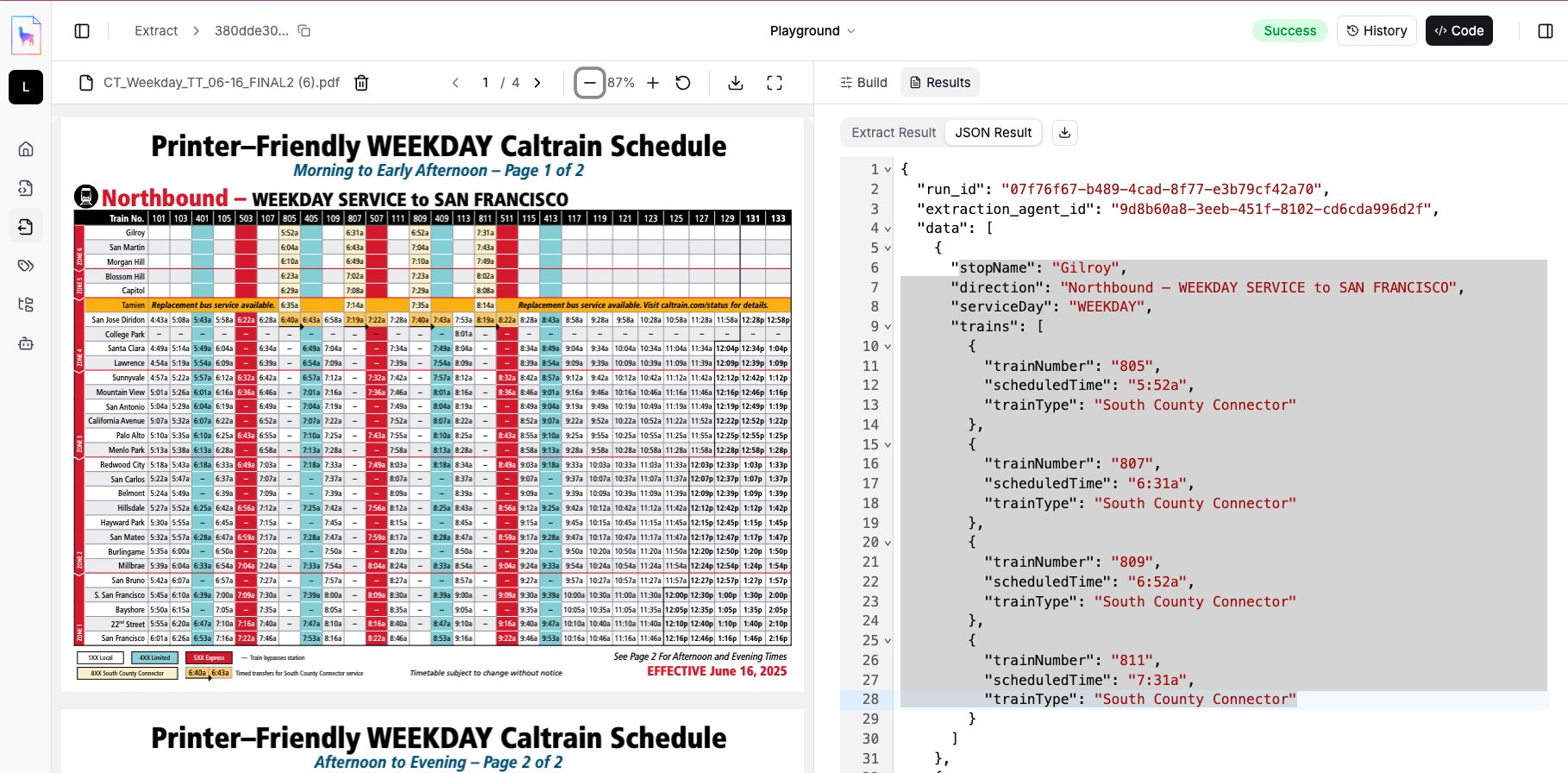Select the Extract Result tab
The image size is (1568, 773).
tap(894, 133)
